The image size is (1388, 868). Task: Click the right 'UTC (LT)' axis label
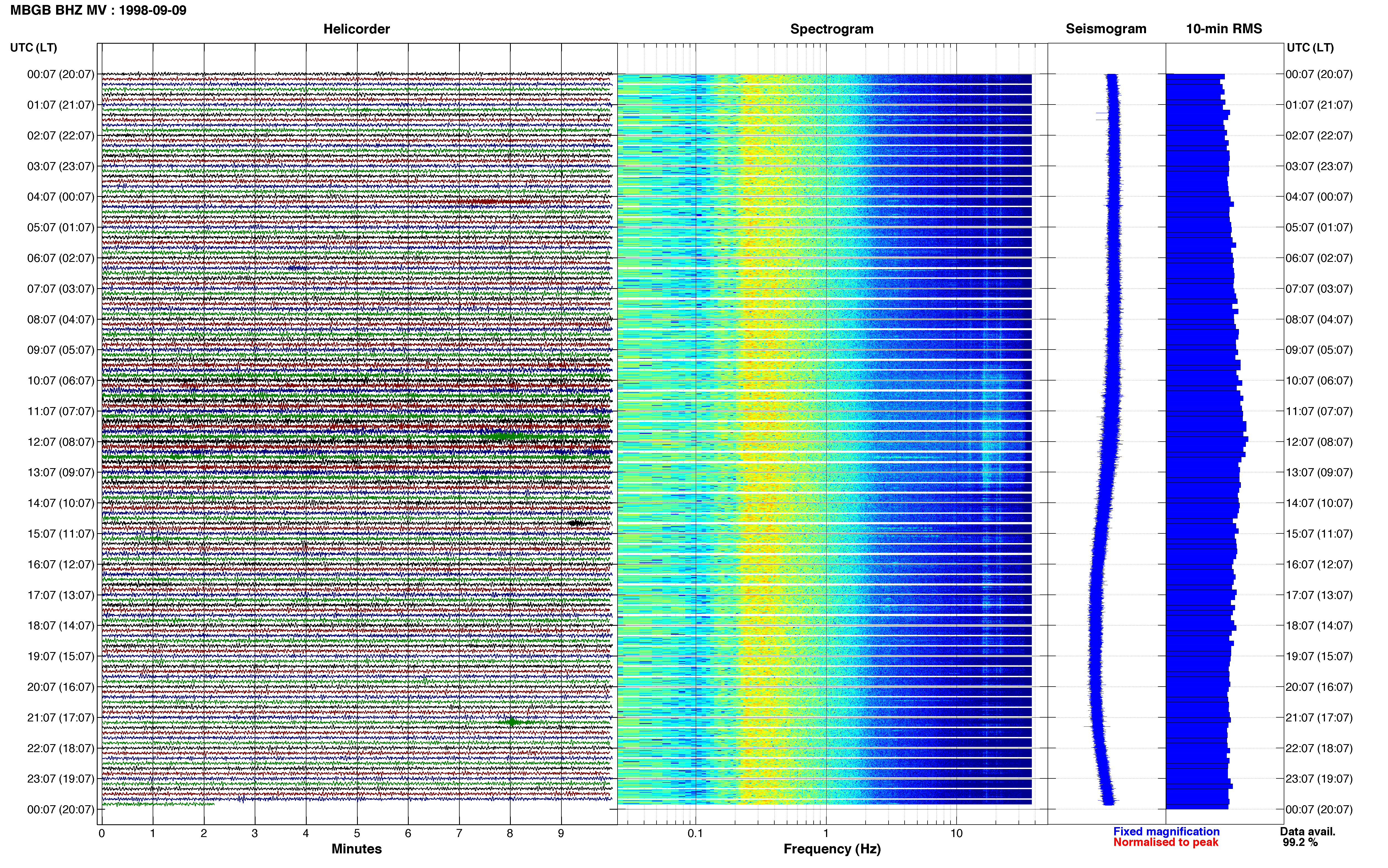click(x=1310, y=48)
